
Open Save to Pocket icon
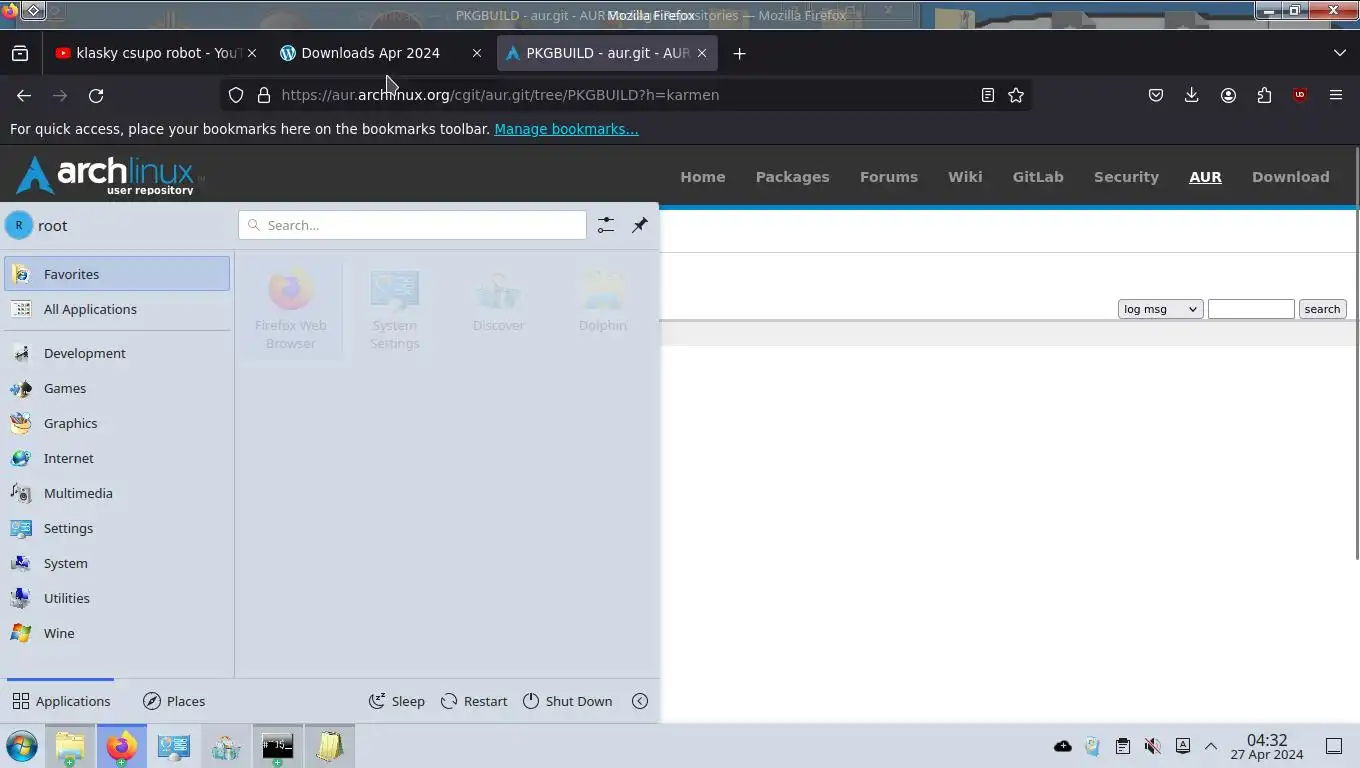(1156, 95)
